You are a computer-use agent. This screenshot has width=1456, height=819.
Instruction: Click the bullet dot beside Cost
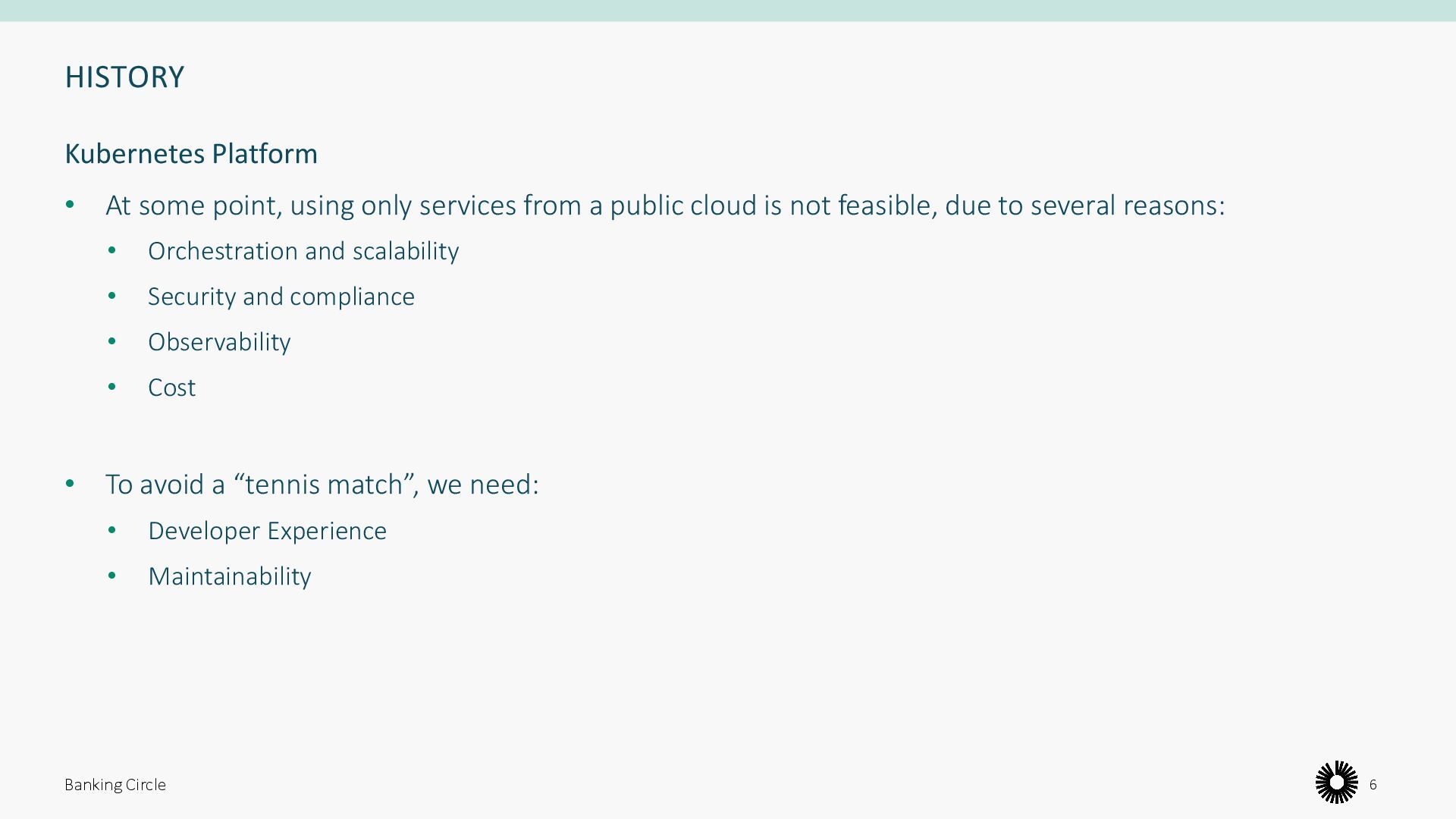(x=112, y=388)
